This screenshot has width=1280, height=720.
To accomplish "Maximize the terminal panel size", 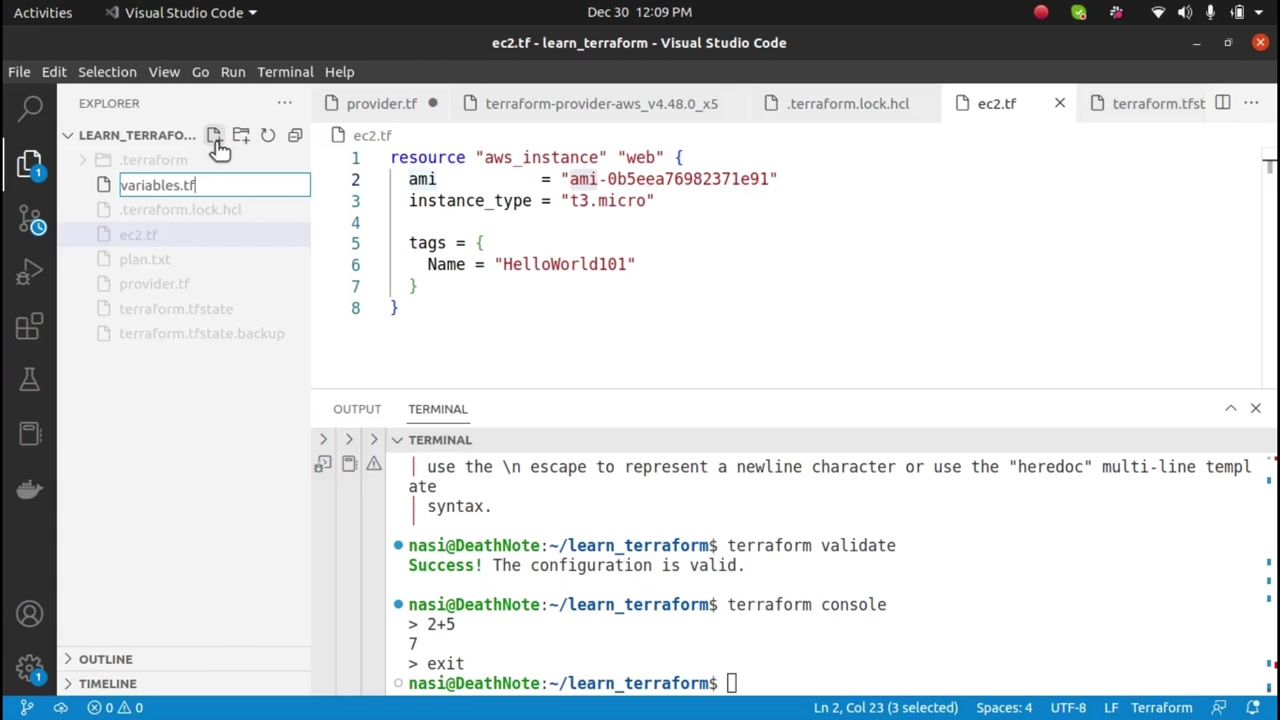I will click(1231, 408).
